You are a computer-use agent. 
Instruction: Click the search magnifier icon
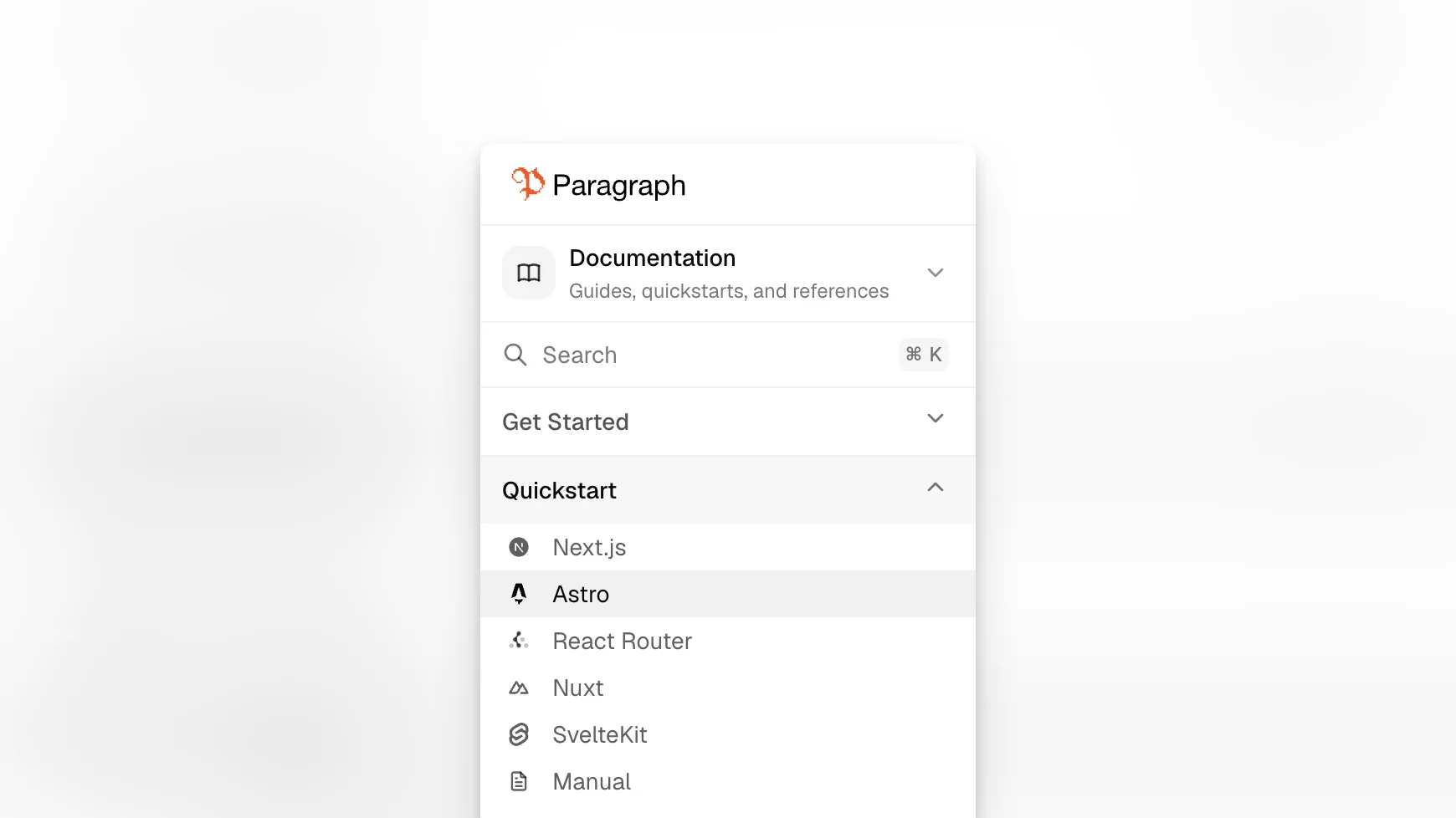tap(515, 355)
